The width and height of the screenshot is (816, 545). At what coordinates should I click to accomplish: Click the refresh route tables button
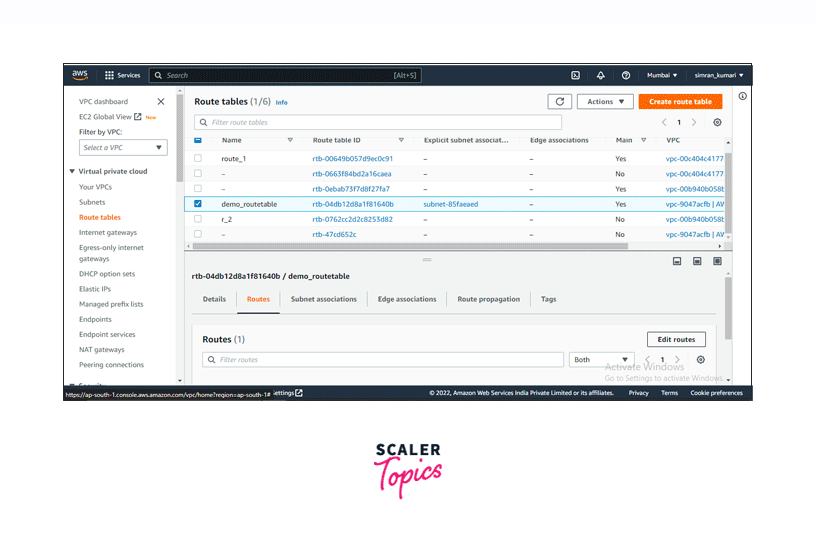[560, 102]
